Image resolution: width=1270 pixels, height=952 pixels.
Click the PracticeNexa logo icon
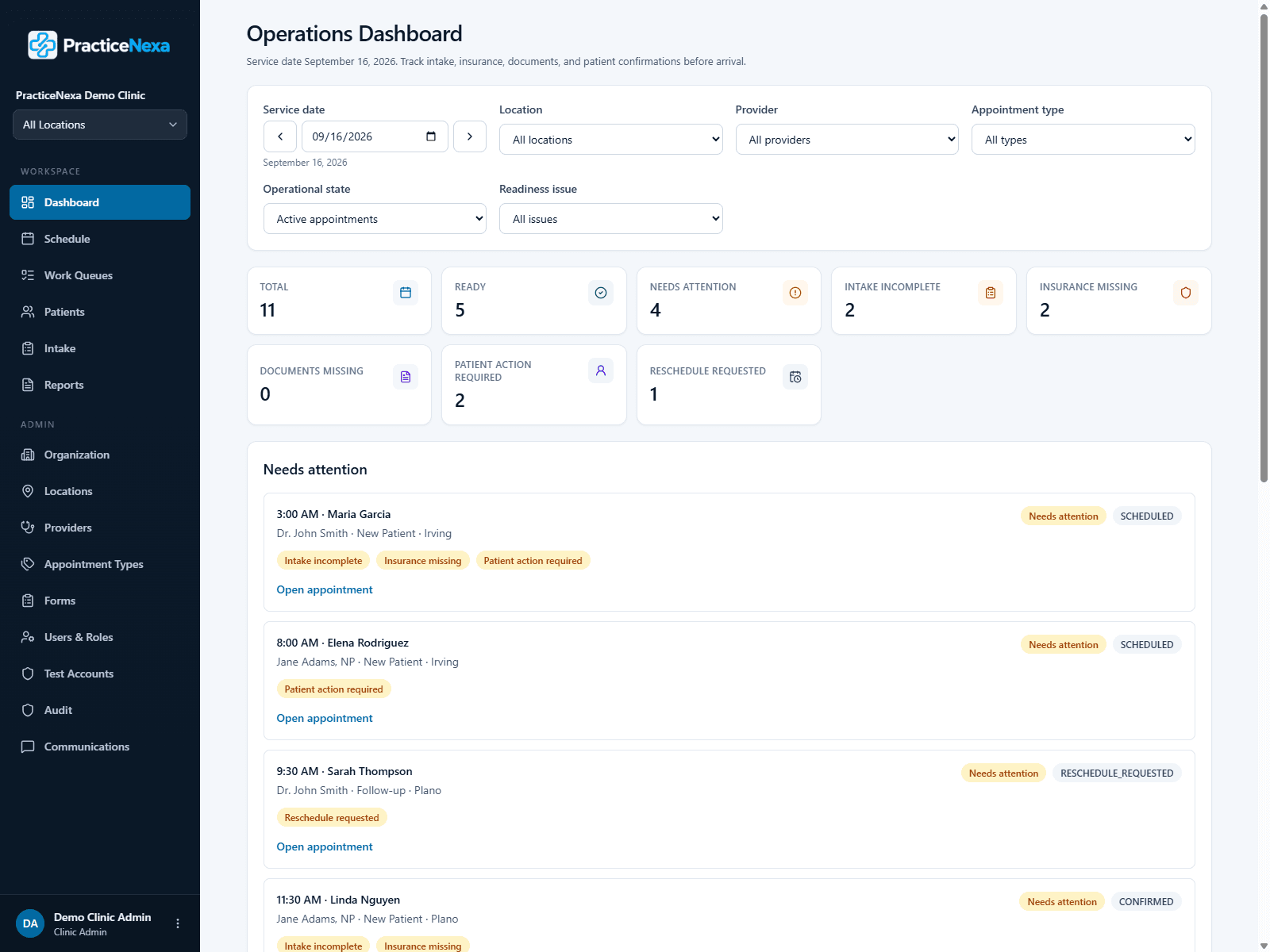click(x=43, y=45)
